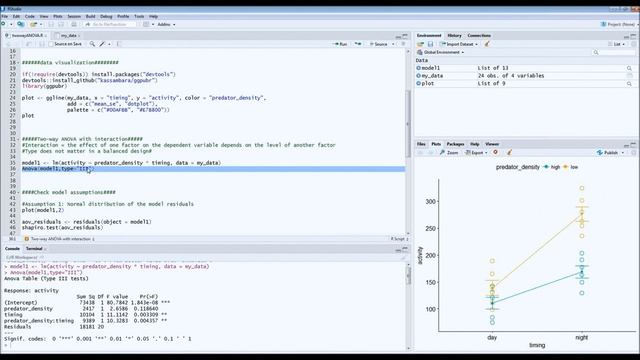640x360 pixels.
Task: Click the Environment search field
Action: (x=613, y=53)
